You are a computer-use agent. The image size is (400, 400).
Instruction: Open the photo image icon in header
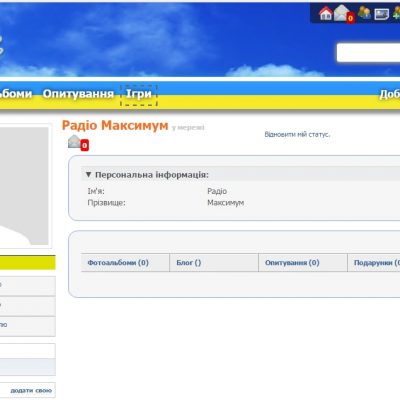[381, 14]
